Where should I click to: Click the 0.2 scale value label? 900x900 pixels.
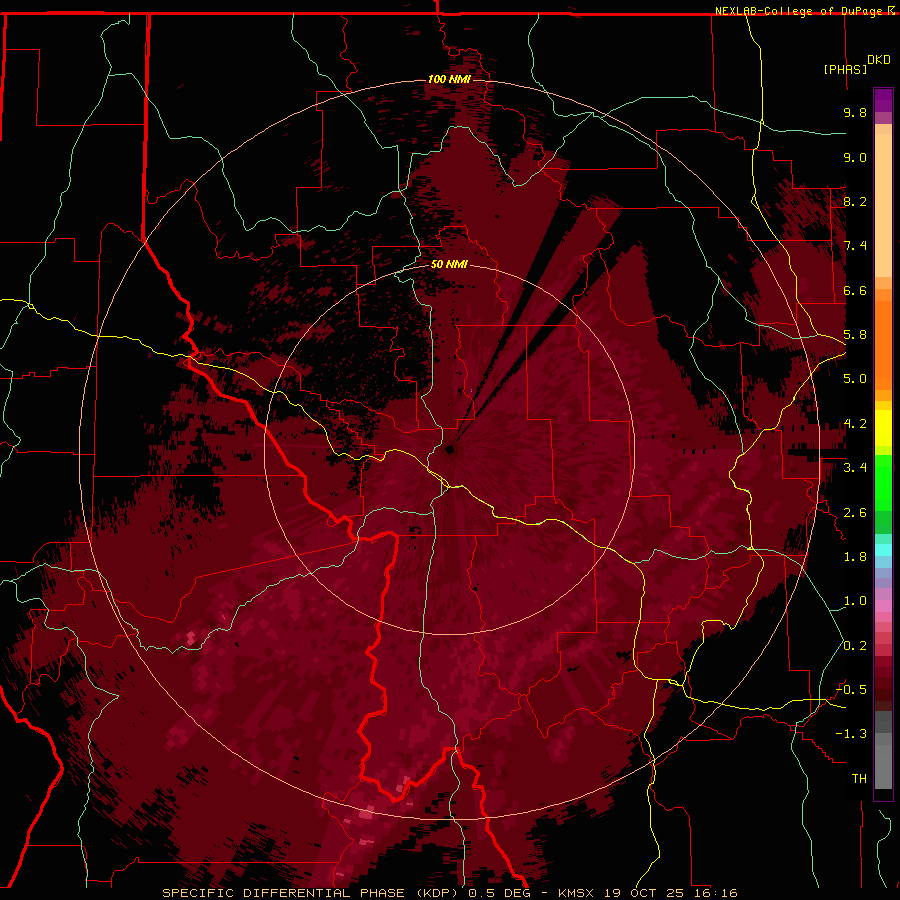pos(855,646)
